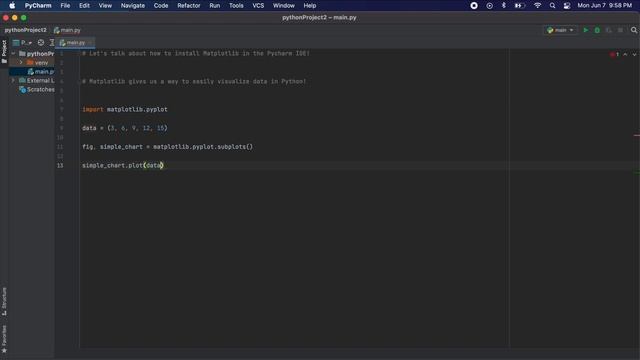Click the error indicator badge in the editor
The height and width of the screenshot is (360, 640).
(615, 54)
